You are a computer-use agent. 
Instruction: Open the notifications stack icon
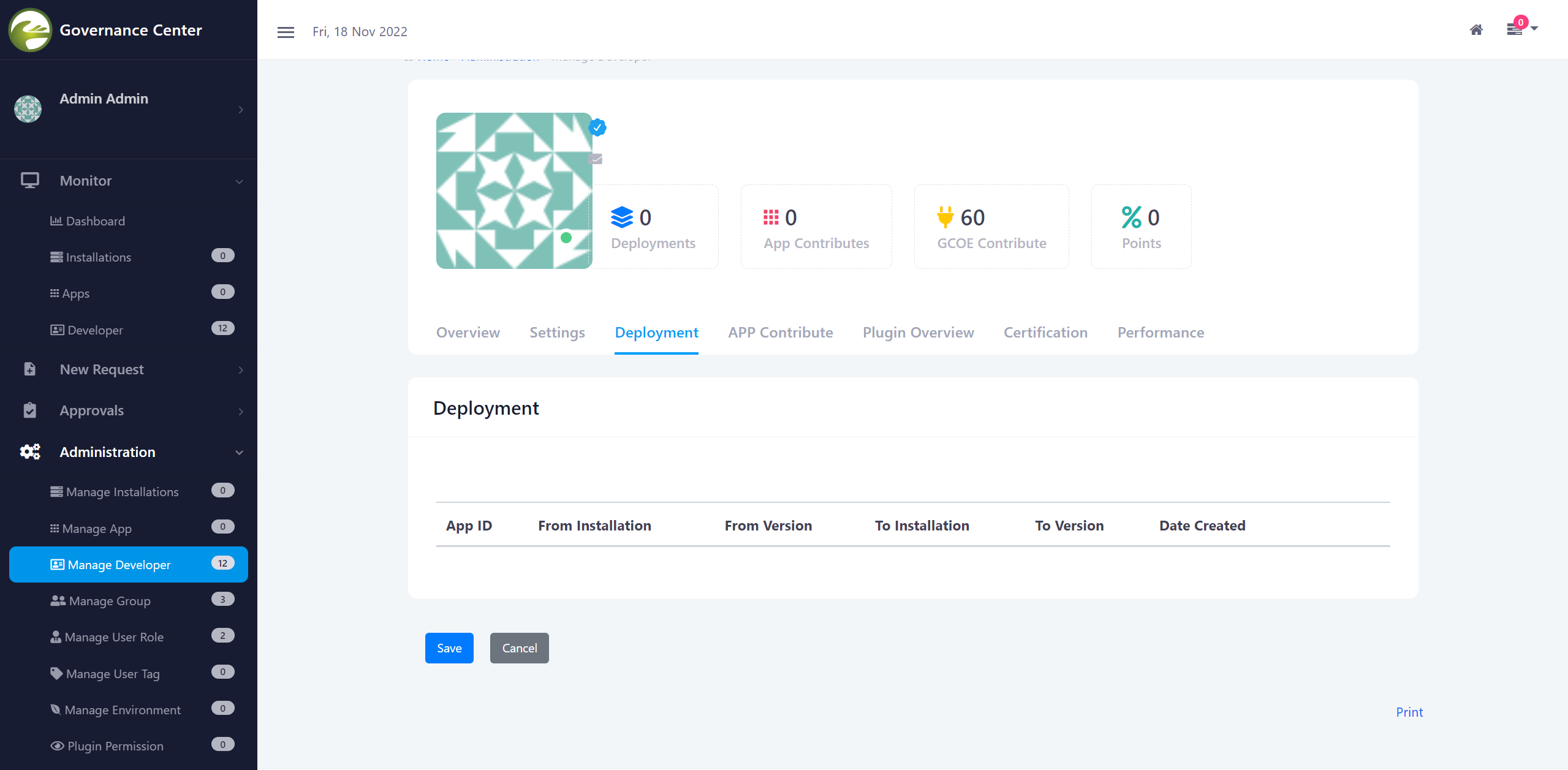pos(1515,29)
